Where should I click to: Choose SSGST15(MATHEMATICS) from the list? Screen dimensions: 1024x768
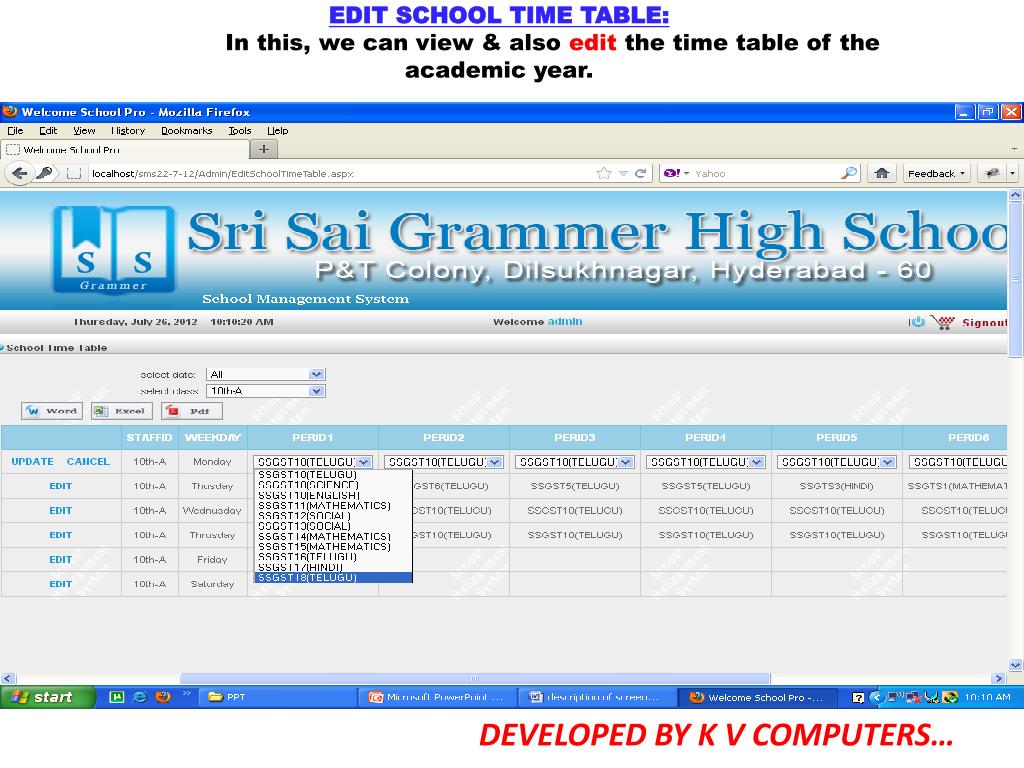pos(333,547)
